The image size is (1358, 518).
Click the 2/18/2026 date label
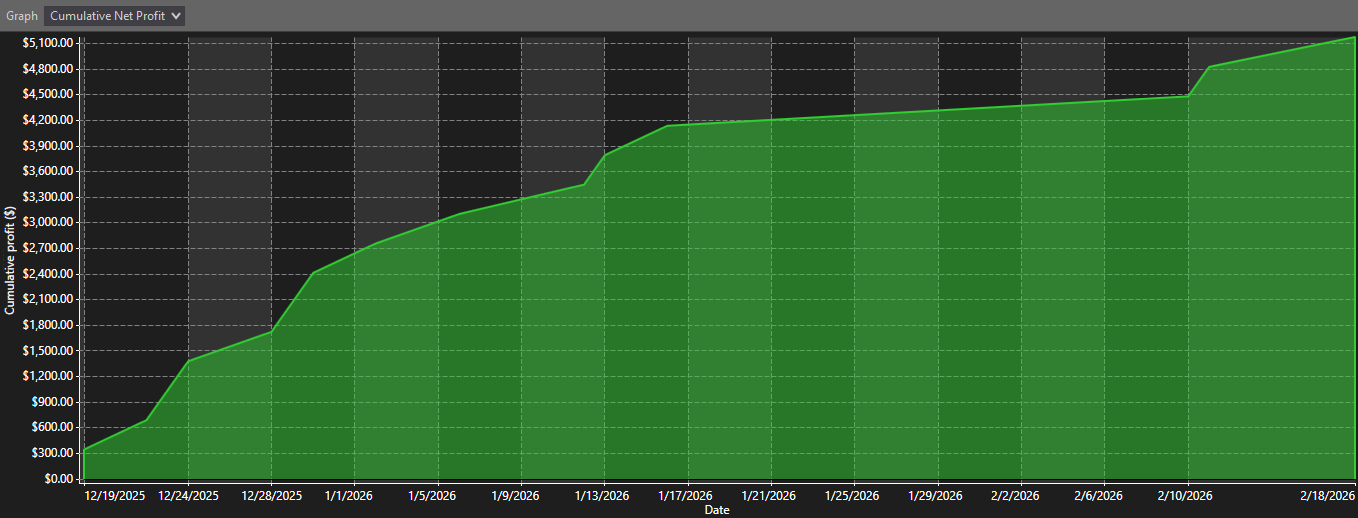pos(1327,495)
